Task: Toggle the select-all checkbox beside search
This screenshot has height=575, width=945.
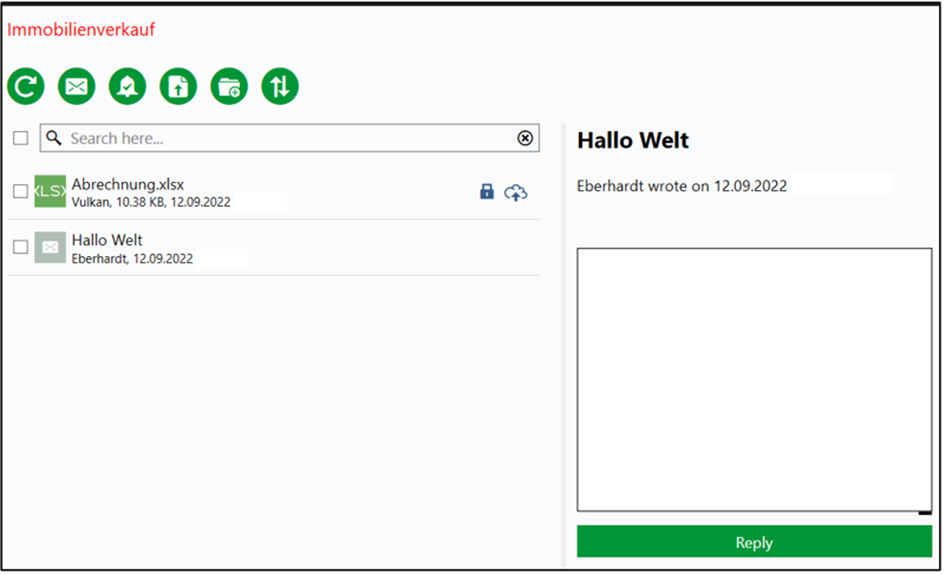Action: [20, 138]
